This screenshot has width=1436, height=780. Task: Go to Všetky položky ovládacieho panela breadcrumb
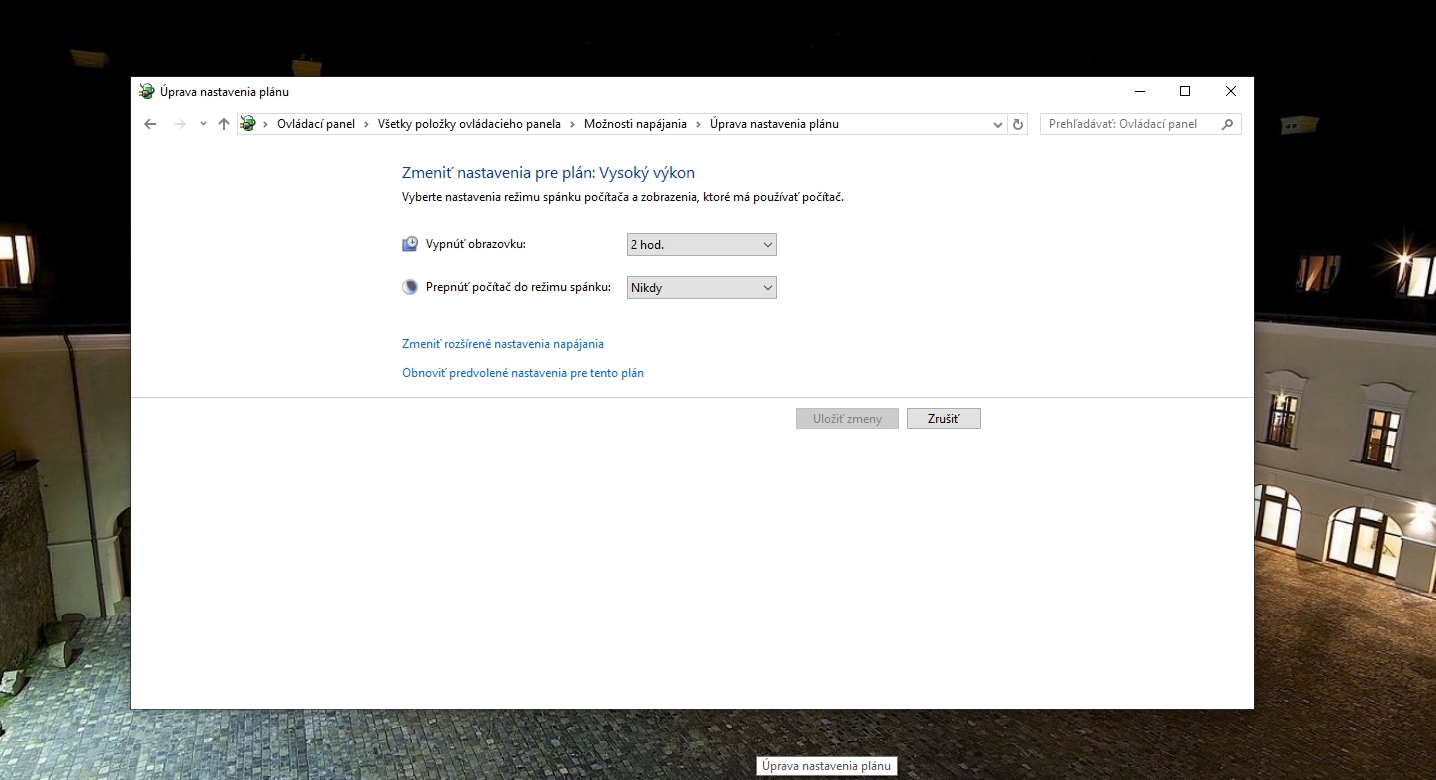469,124
